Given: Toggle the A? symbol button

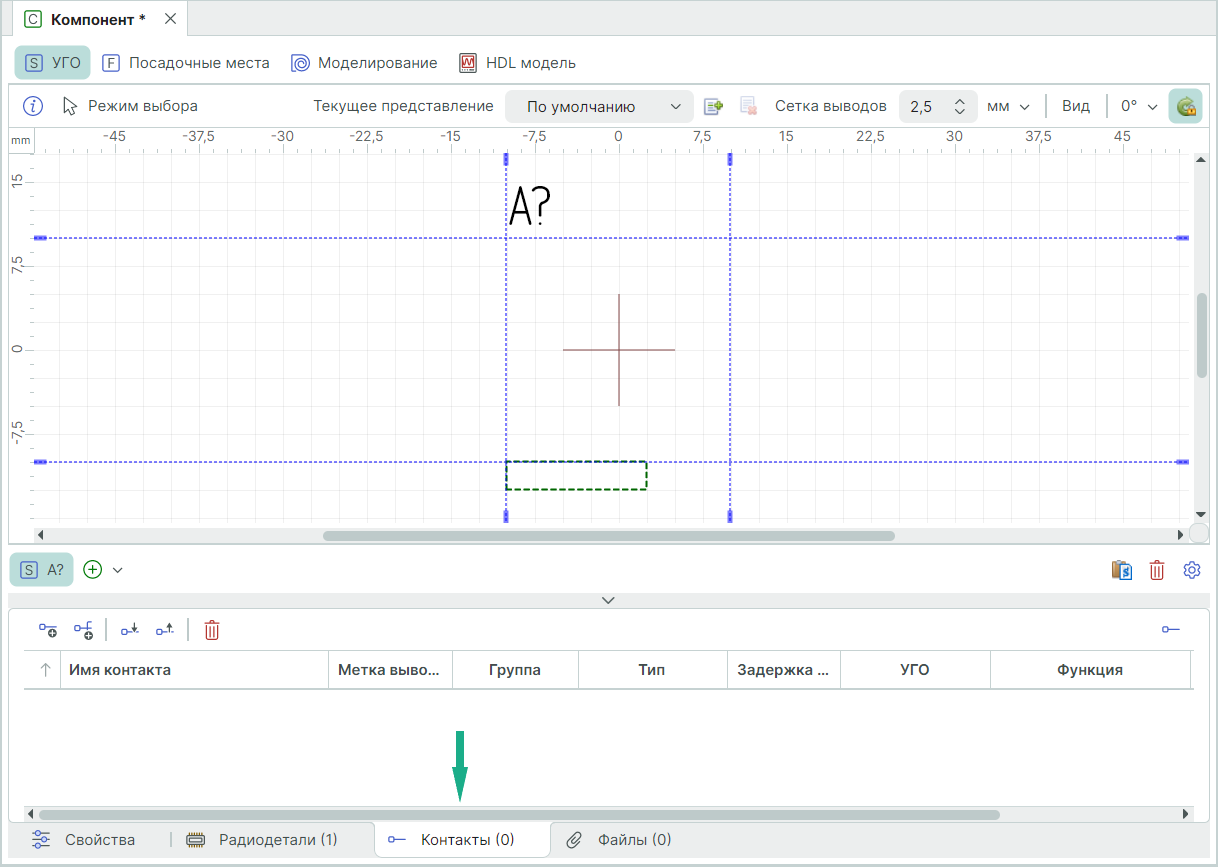Looking at the screenshot, I should coord(42,570).
